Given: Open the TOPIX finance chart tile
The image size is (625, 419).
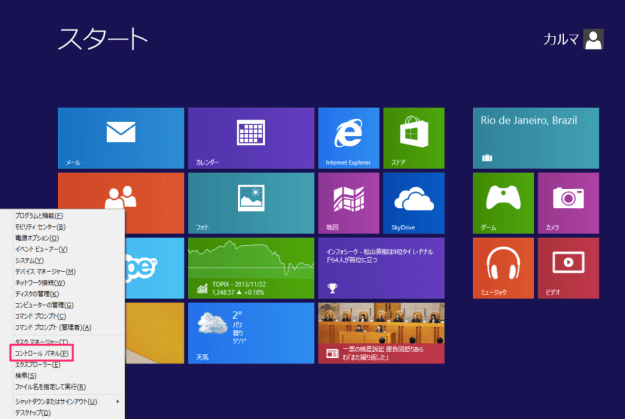Looking at the screenshot, I should pos(251,268).
